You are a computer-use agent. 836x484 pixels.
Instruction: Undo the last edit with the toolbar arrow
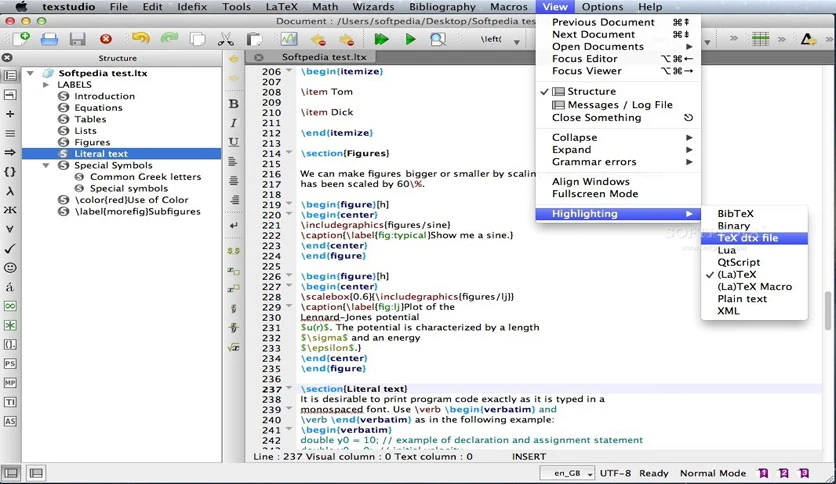click(x=141, y=38)
